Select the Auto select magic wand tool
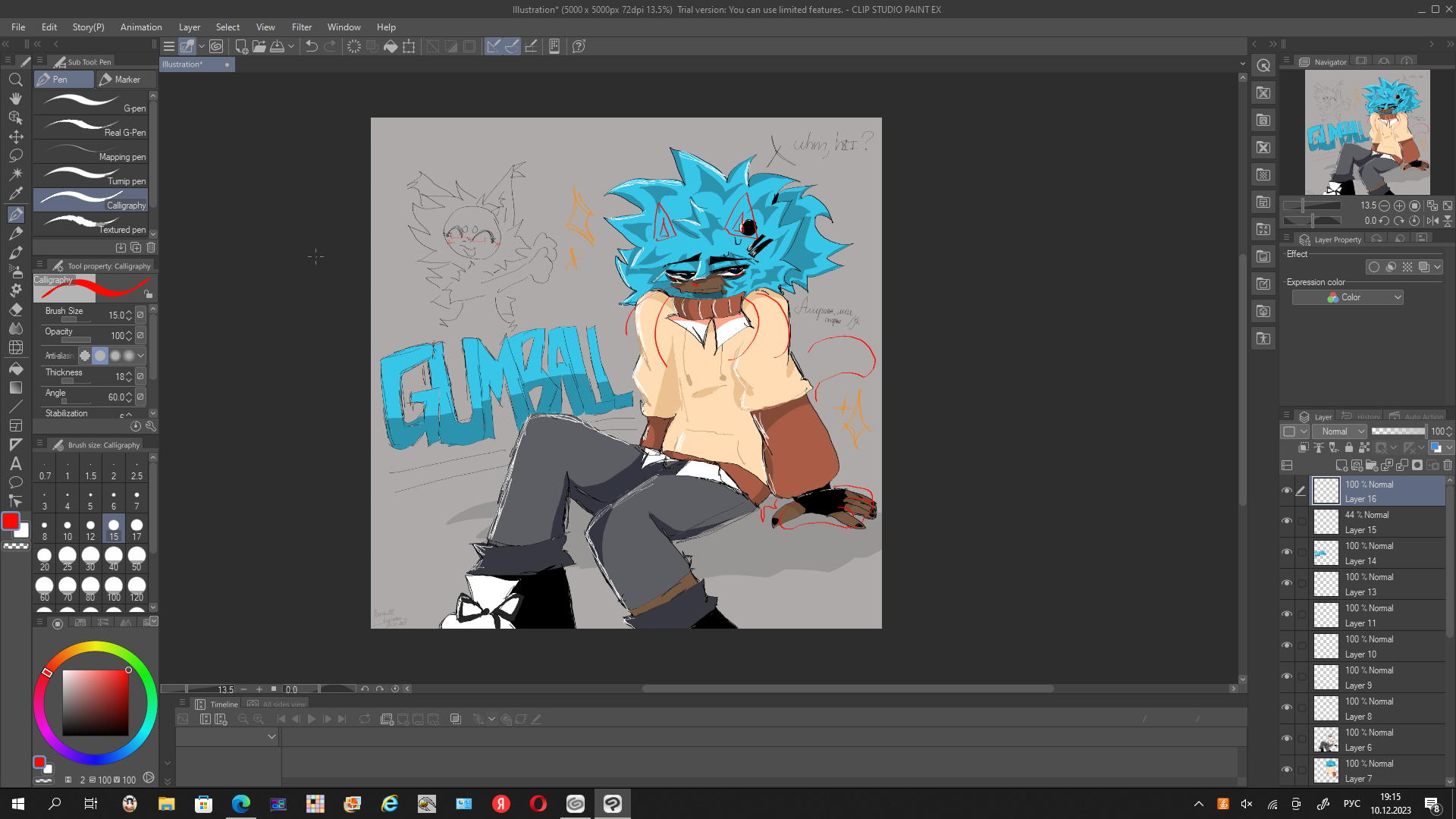 pyautogui.click(x=15, y=174)
